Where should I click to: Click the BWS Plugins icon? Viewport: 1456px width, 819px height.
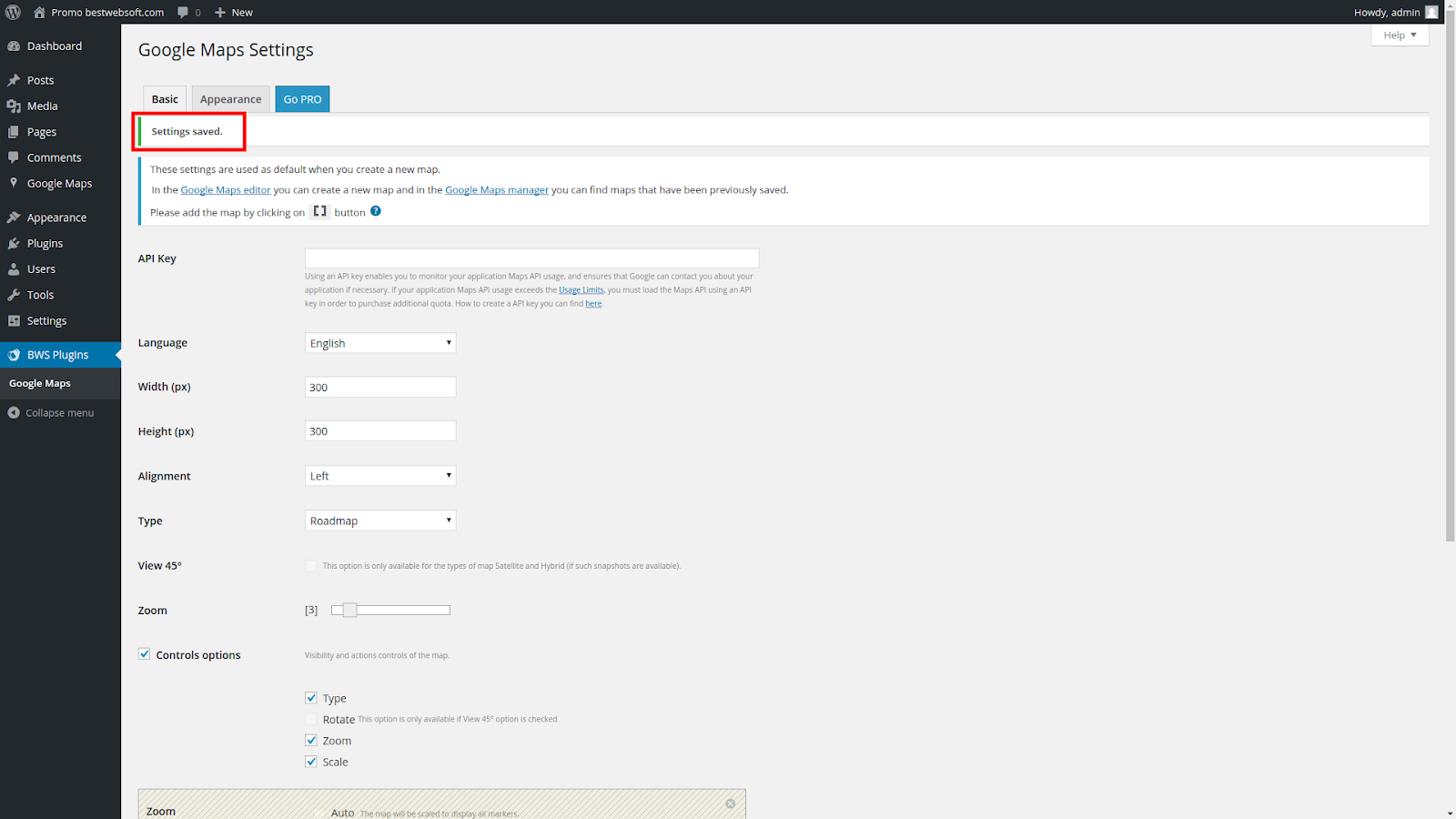click(14, 355)
